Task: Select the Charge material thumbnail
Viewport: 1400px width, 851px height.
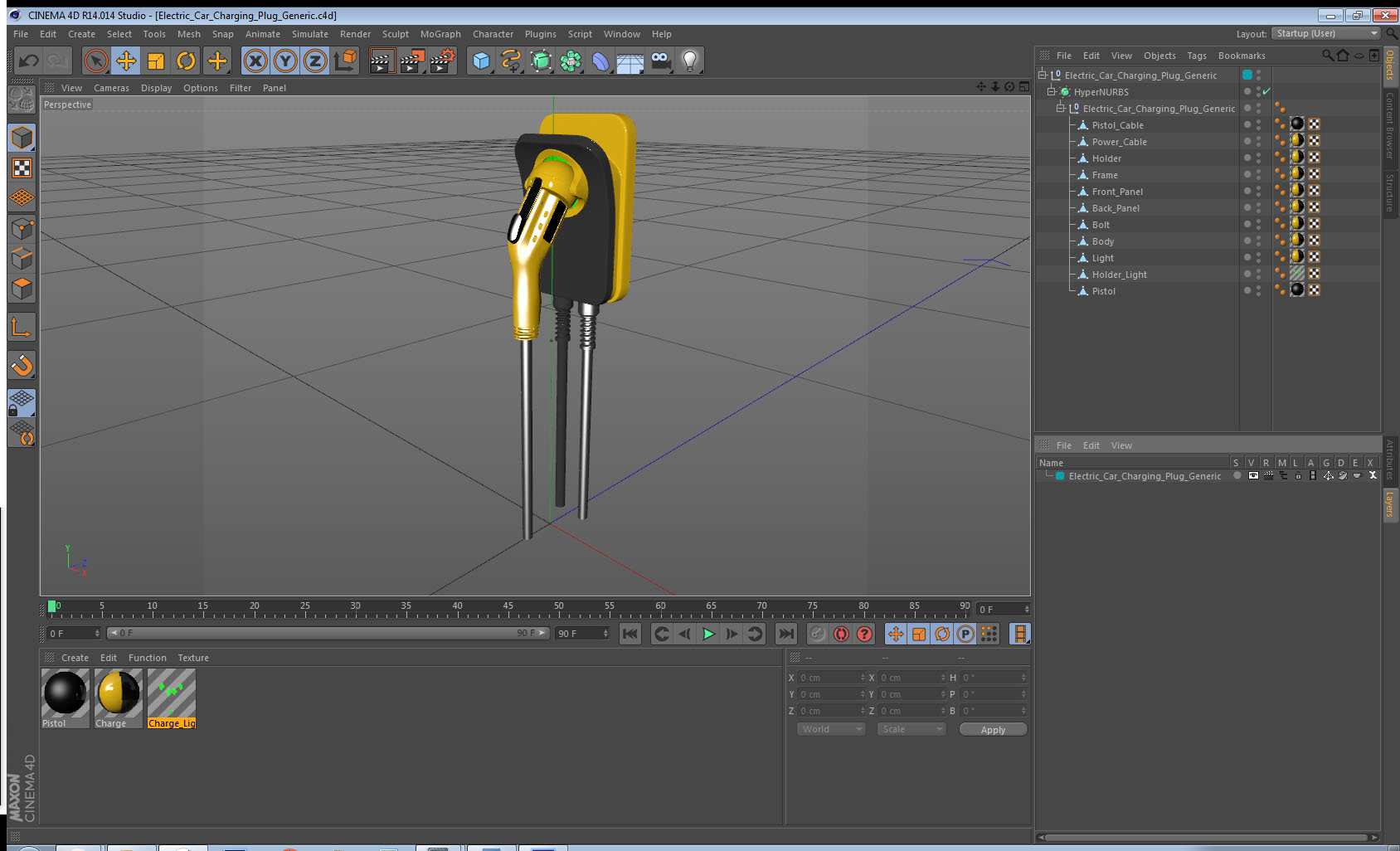Action: click(119, 693)
